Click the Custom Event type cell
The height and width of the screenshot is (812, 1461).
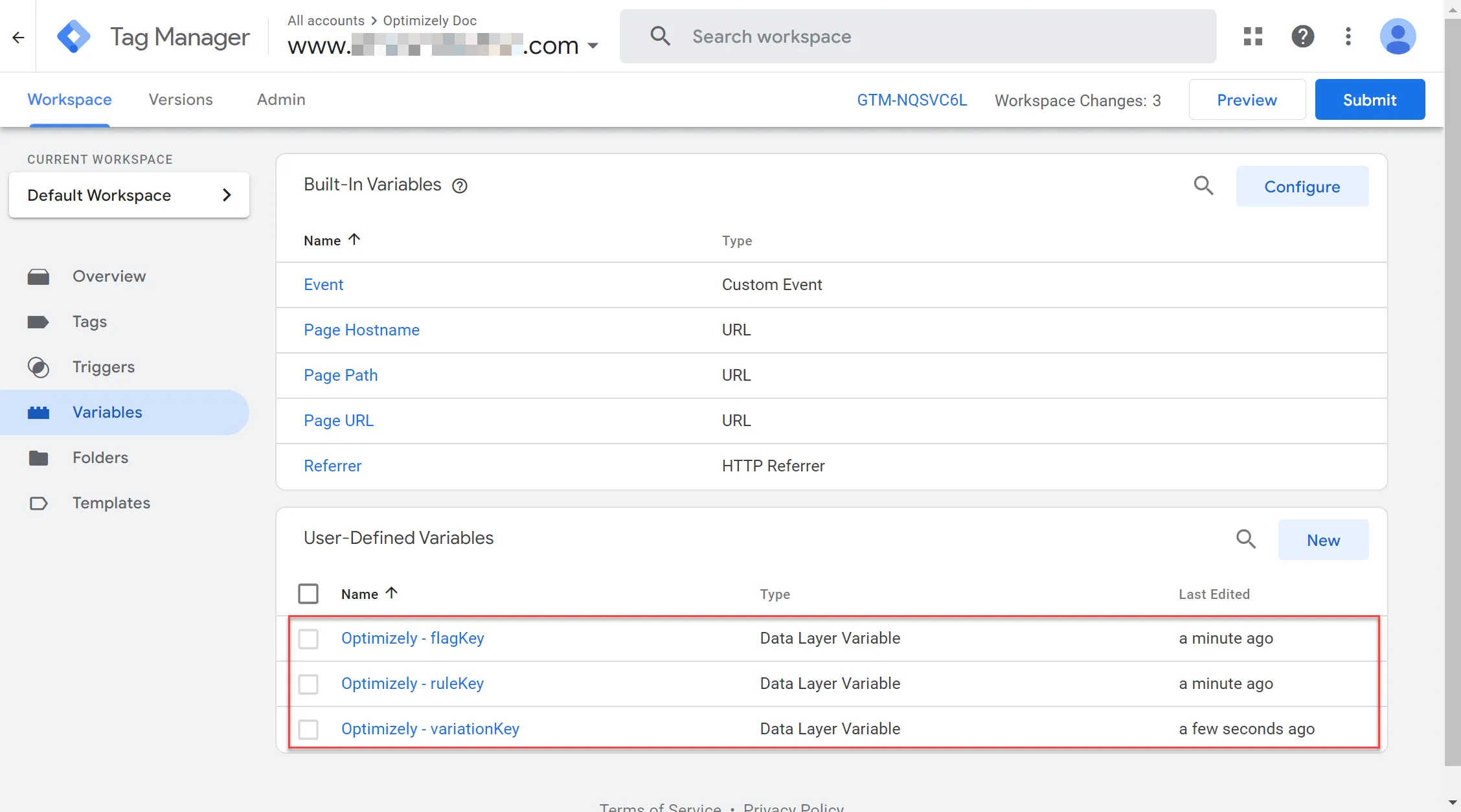[x=771, y=285]
